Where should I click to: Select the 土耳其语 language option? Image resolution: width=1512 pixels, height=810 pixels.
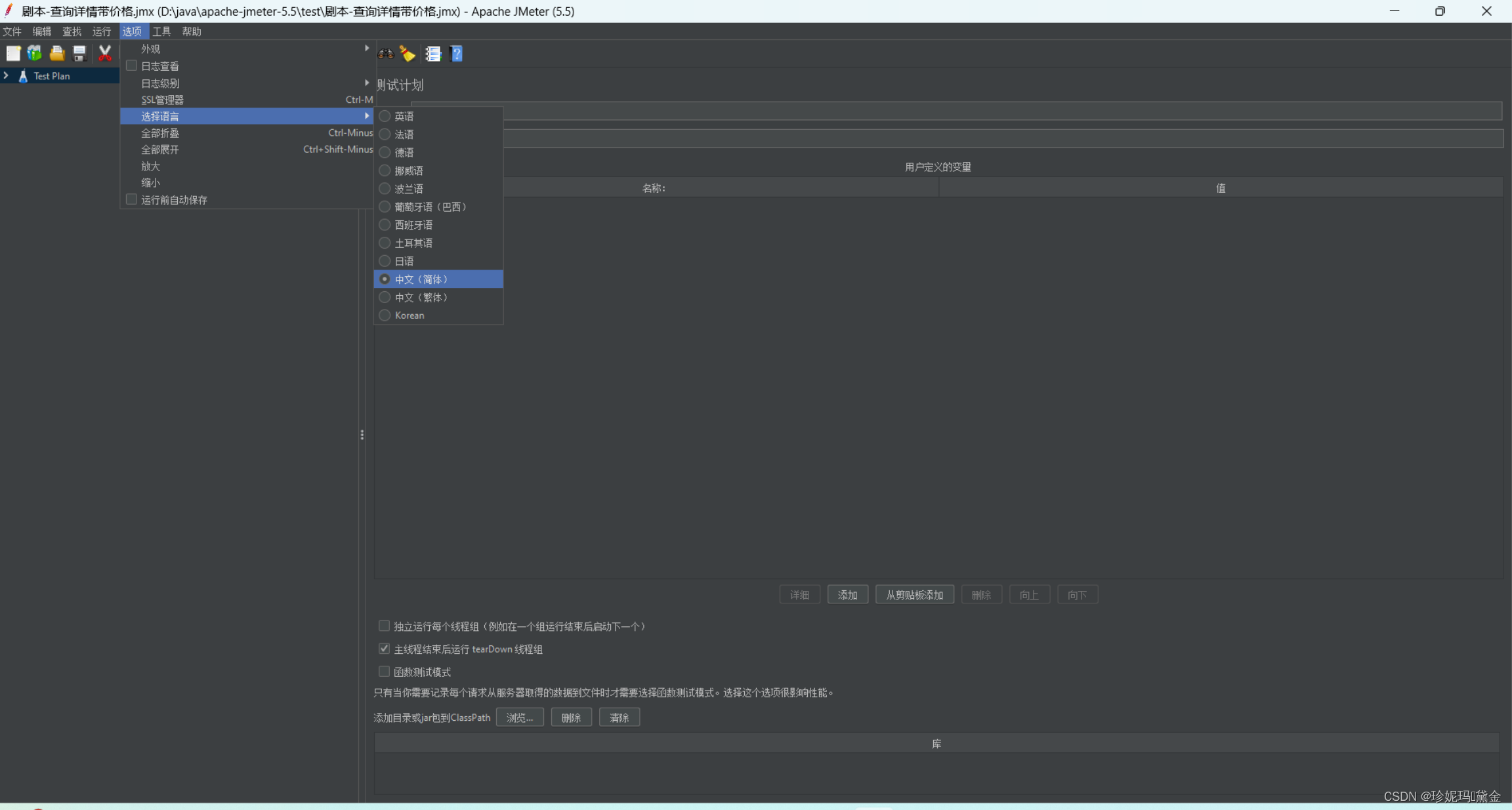click(438, 243)
